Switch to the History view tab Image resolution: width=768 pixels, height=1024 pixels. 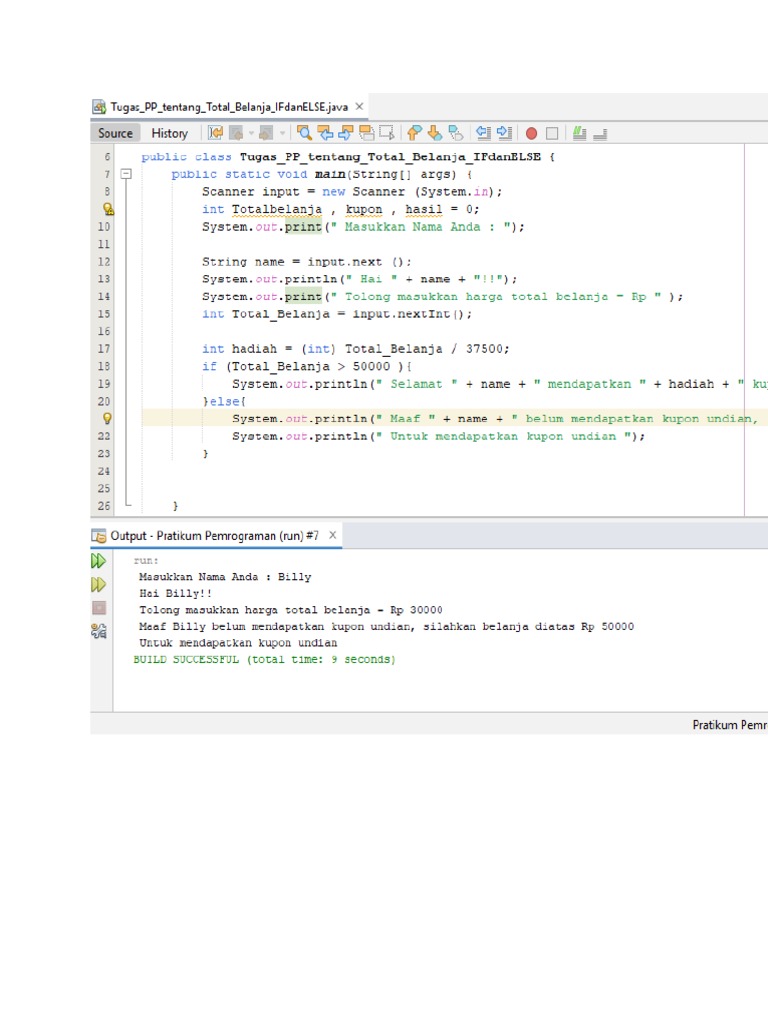[x=169, y=133]
